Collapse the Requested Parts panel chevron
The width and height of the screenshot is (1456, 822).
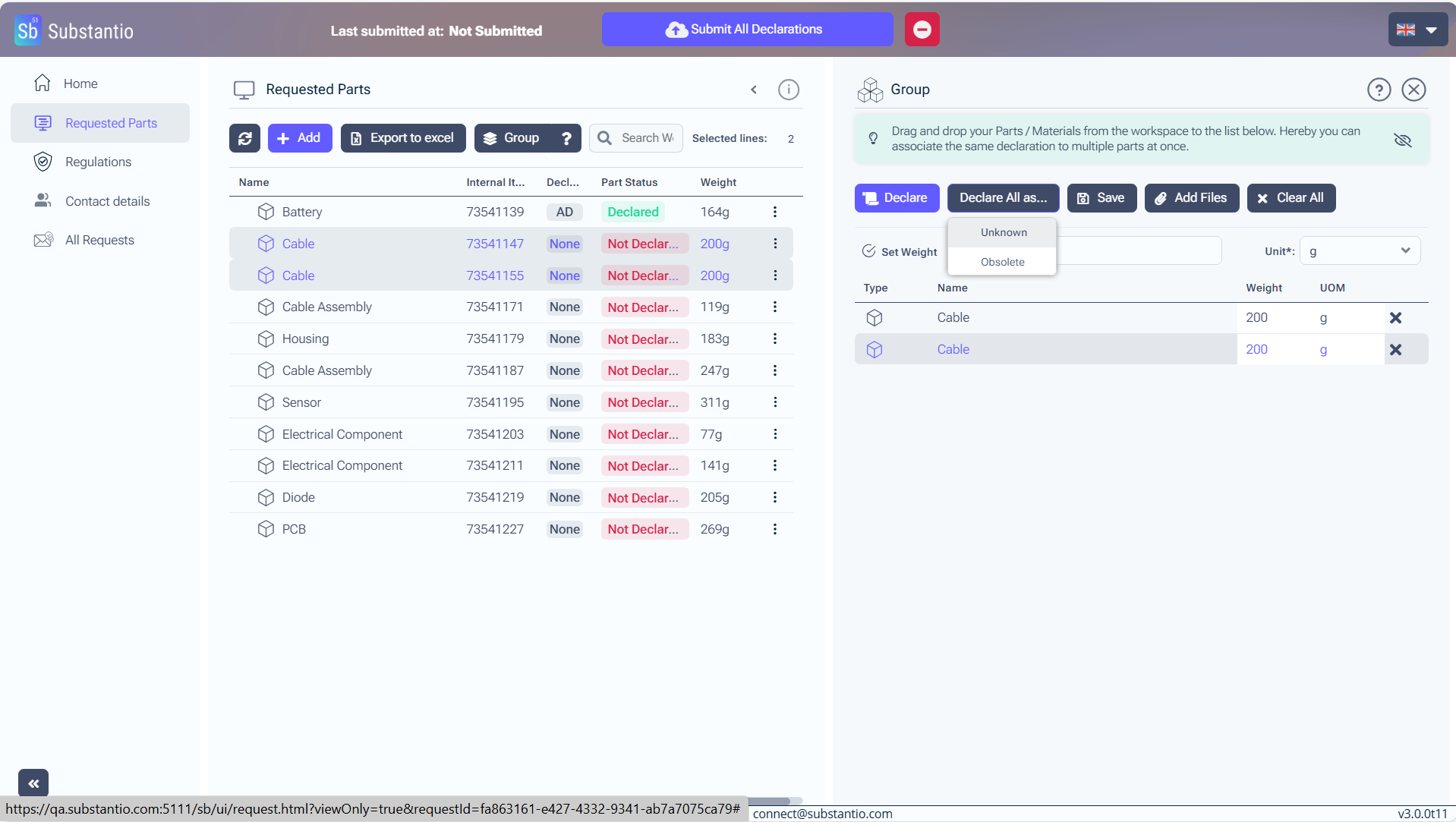coord(754,90)
